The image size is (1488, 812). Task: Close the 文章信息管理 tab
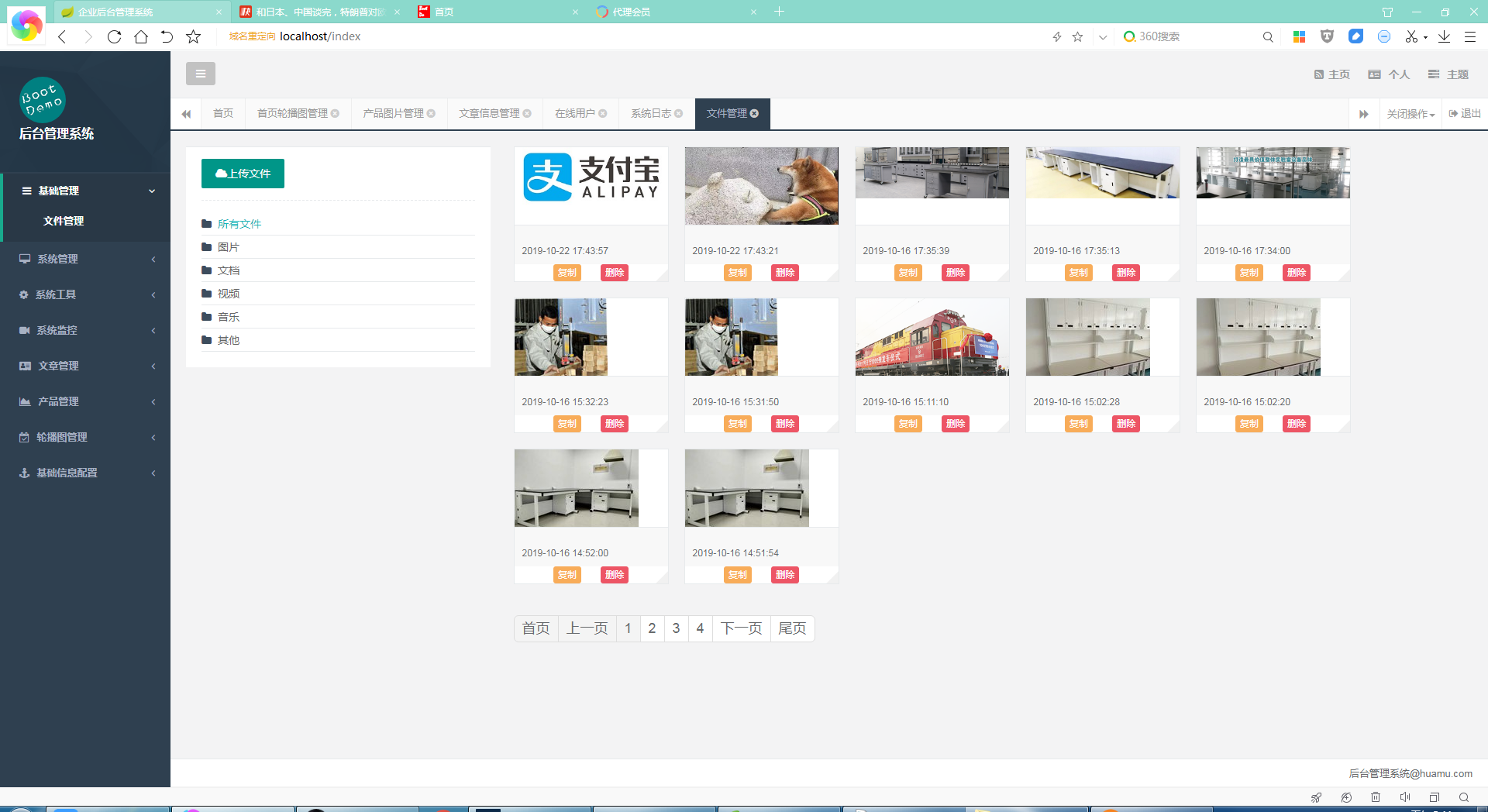[527, 113]
